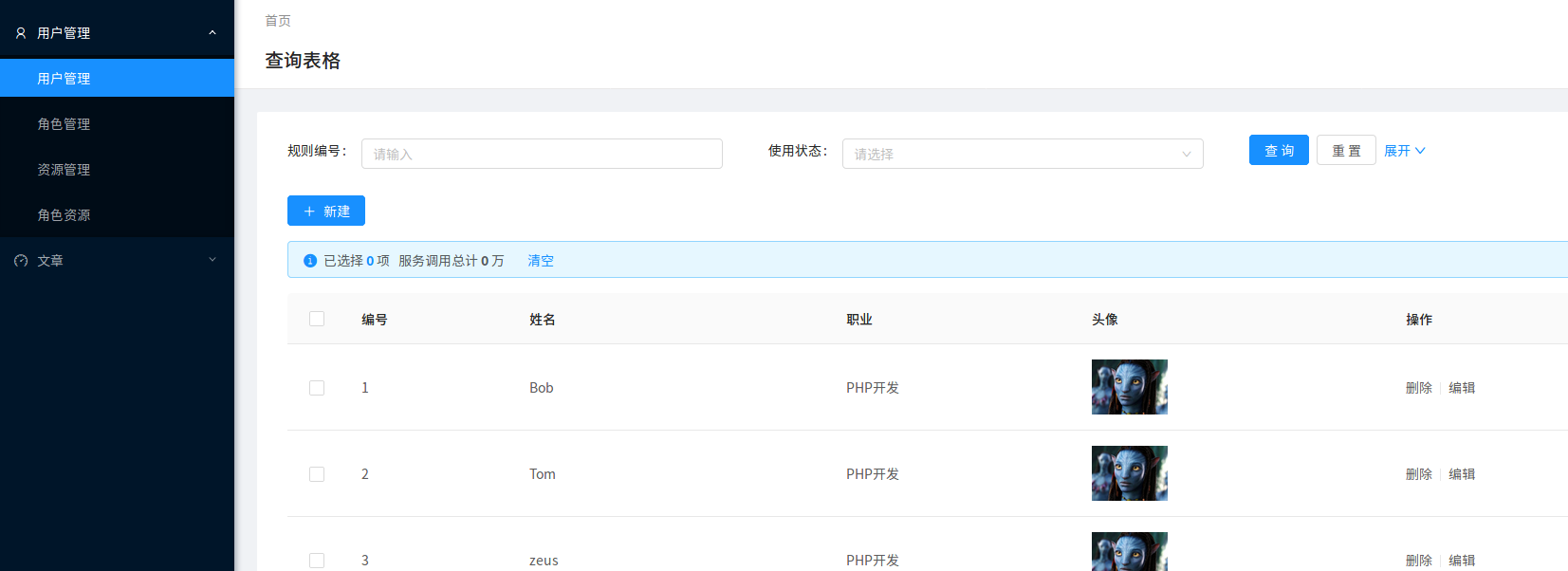The width and height of the screenshot is (1568, 571).
Task: Check the checkbox for Tom's row
Action: [317, 474]
